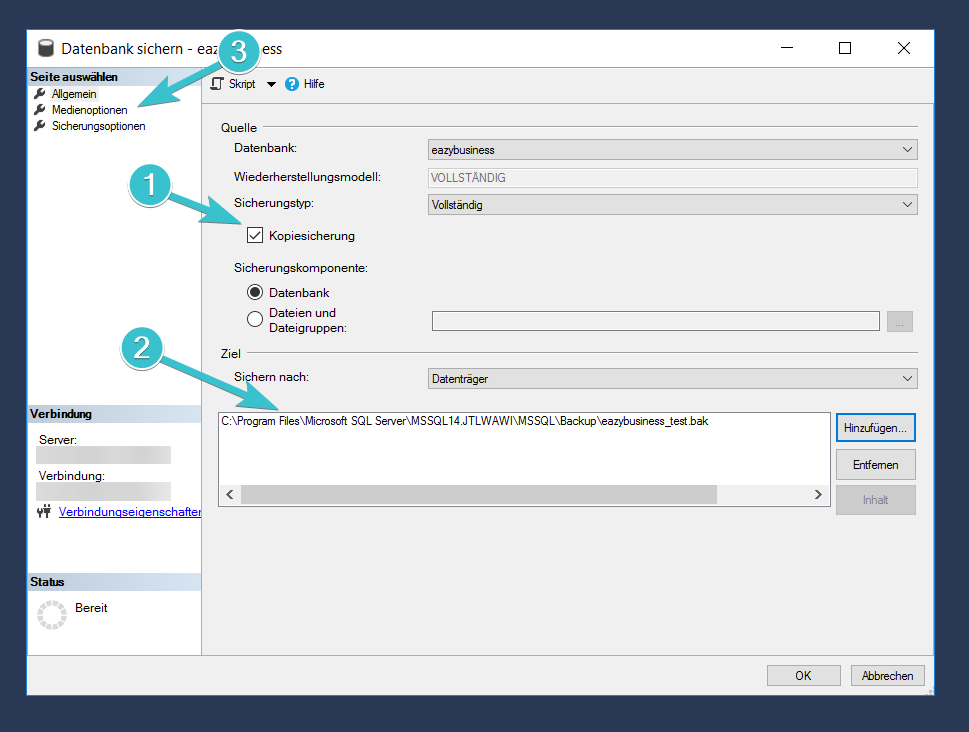Open the Skript dropdown arrow
This screenshot has width=969, height=732.
[x=271, y=84]
